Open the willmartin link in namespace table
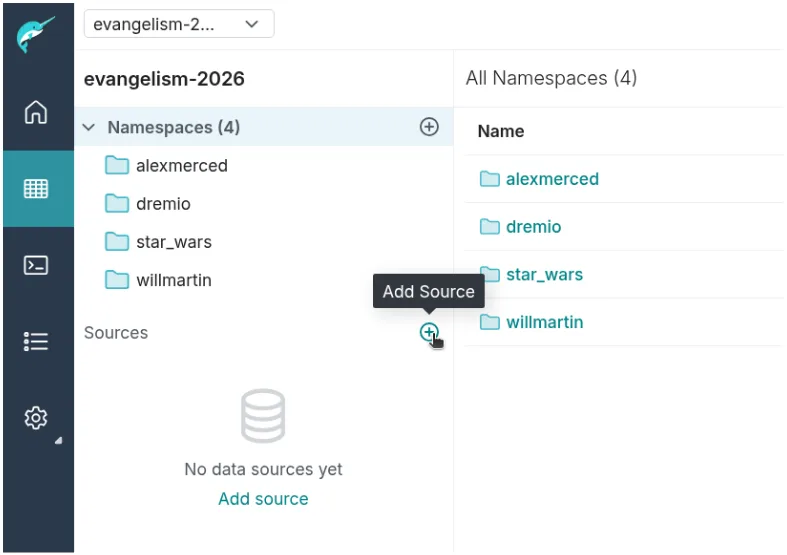The image size is (787, 555). (x=544, y=322)
